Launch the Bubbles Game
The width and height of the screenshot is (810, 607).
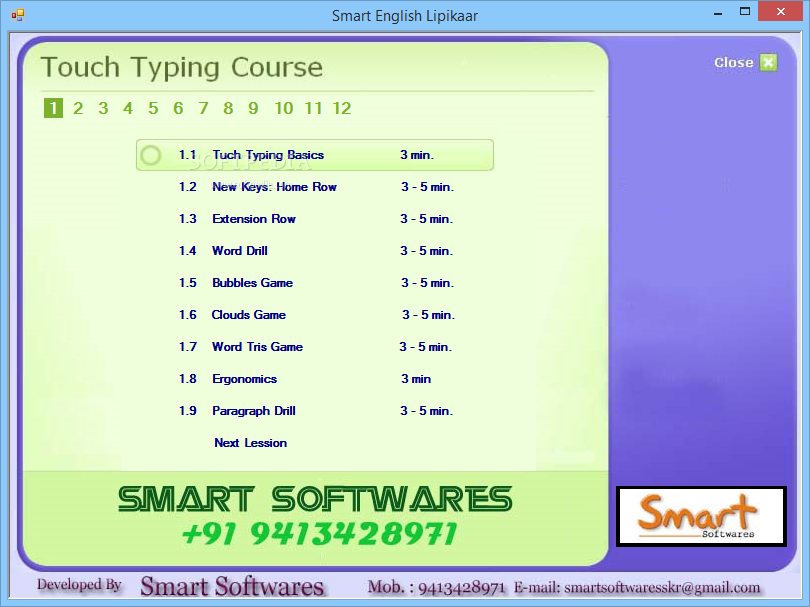tap(252, 283)
